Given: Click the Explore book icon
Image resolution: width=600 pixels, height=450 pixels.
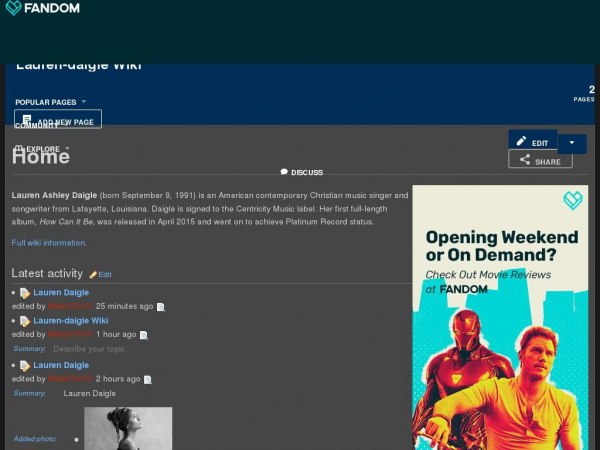Looking at the screenshot, I should coord(19,148).
